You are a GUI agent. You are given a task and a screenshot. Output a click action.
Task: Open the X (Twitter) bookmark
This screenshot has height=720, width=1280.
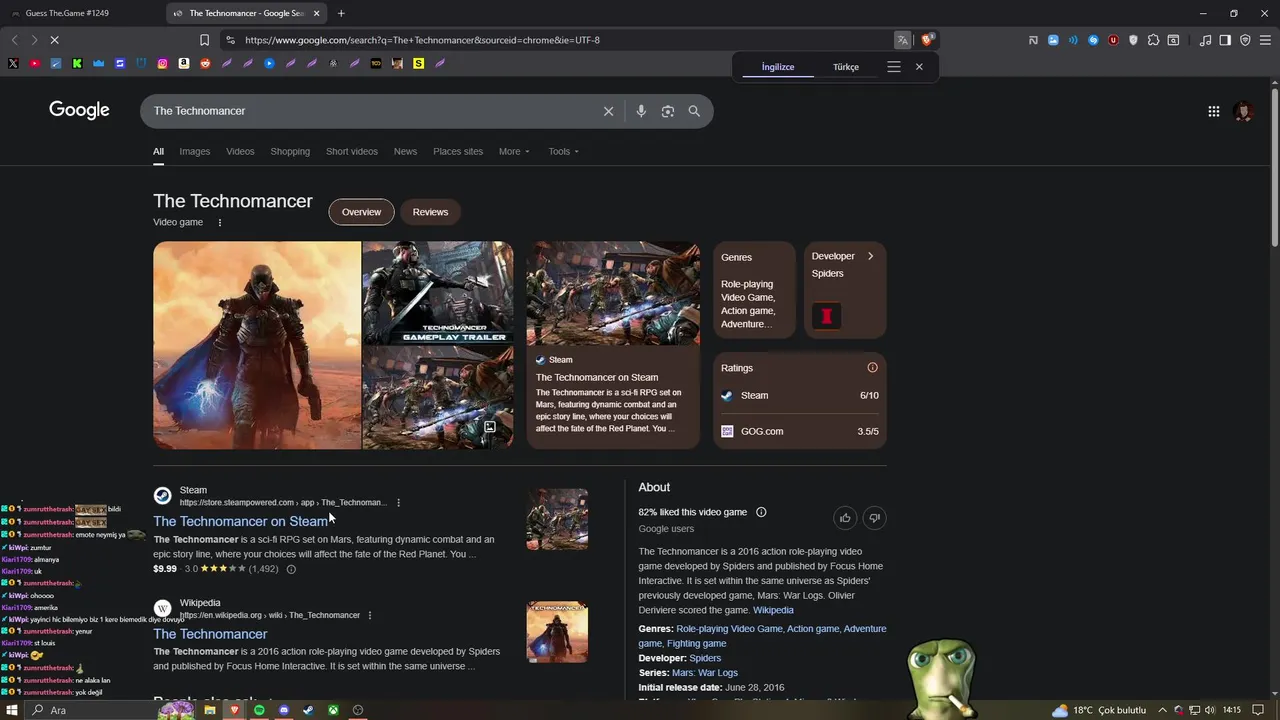(13, 63)
